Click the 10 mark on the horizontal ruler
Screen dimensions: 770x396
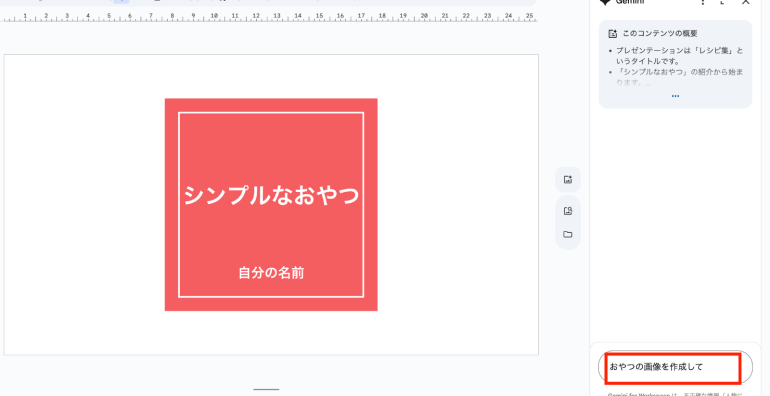(x=214, y=16)
